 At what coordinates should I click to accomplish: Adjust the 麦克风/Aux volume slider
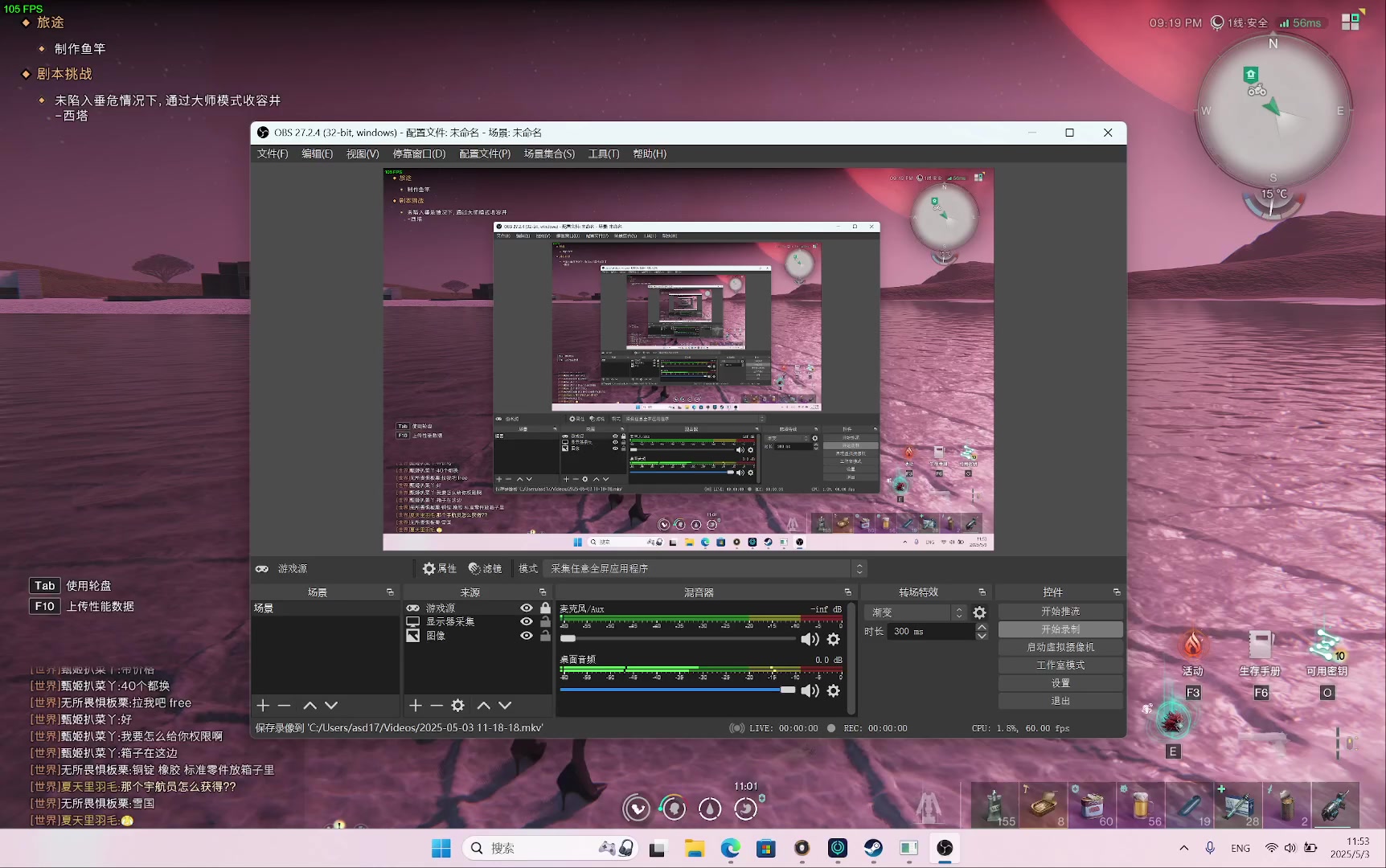[678, 638]
